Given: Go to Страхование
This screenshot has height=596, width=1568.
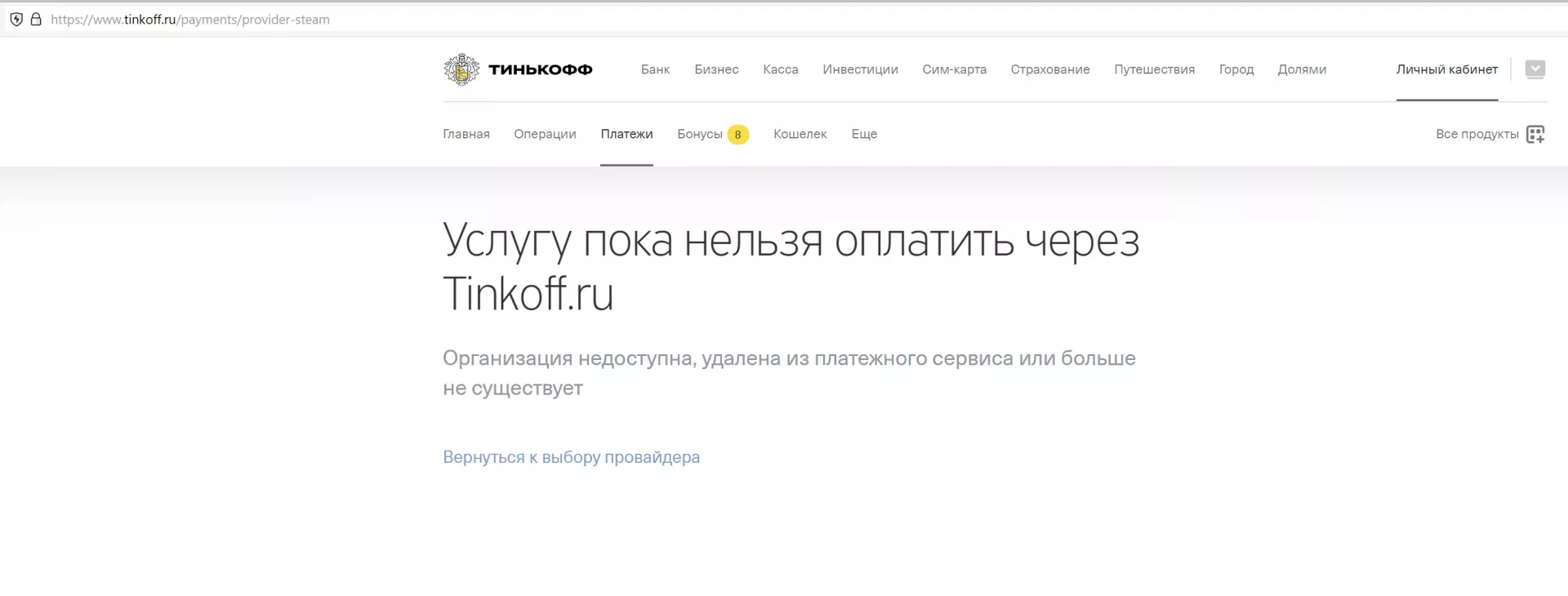Looking at the screenshot, I should (1050, 69).
